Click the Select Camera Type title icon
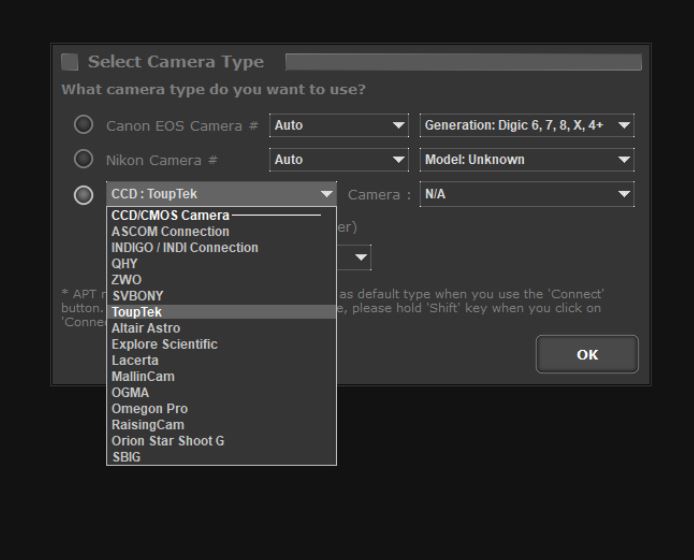The height and width of the screenshot is (560, 694). pos(69,62)
